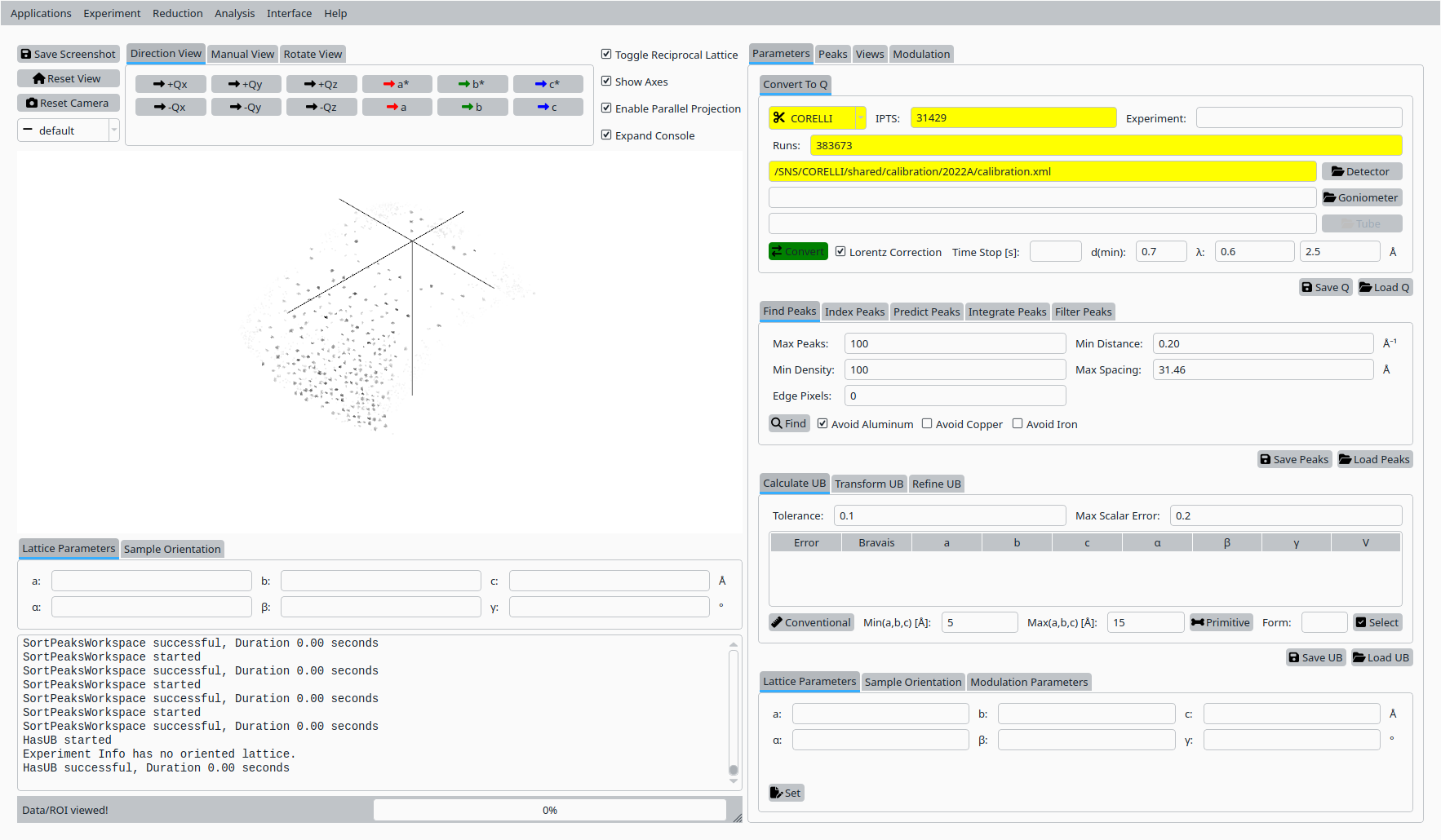
Task: Click the Save Screenshot button
Action: pos(69,54)
